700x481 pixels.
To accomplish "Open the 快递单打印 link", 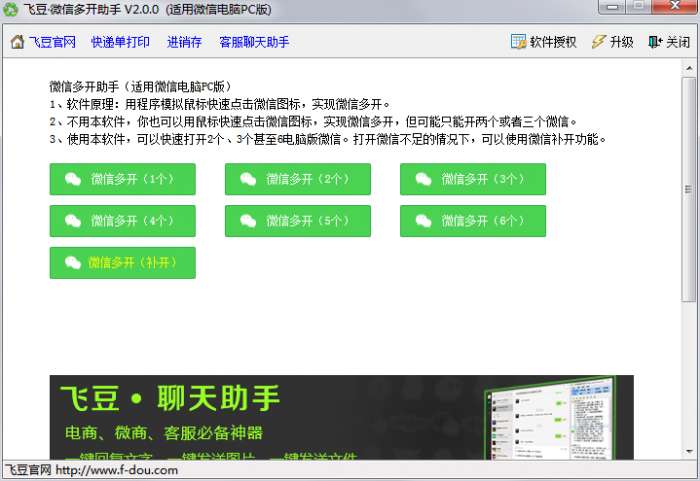I will click(x=120, y=42).
